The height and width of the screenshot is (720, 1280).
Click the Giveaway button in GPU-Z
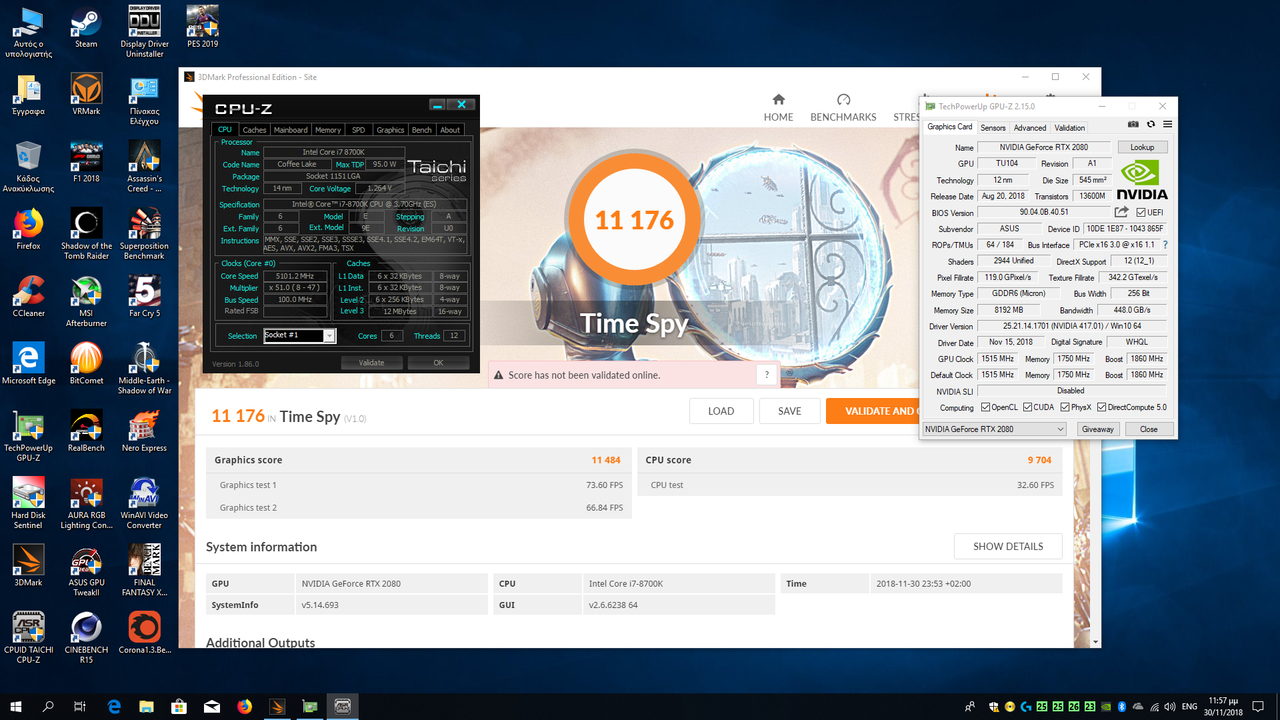click(1097, 429)
